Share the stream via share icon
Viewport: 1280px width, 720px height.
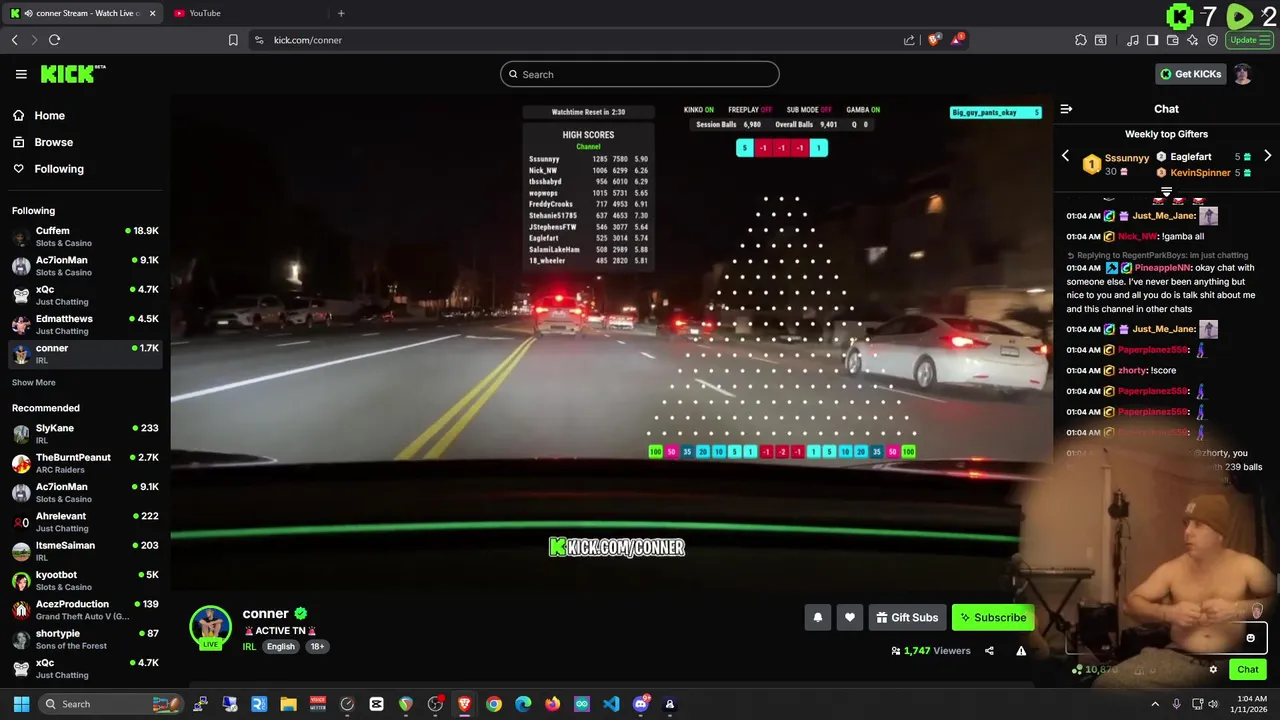click(989, 651)
